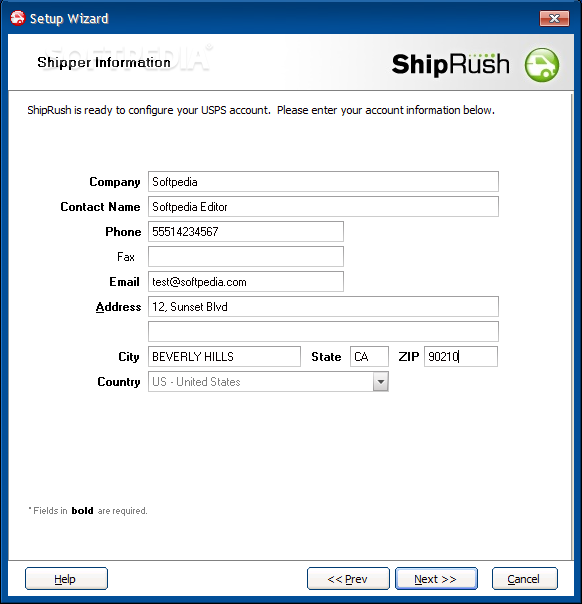The image size is (582, 604).
Task: Open the Country dropdown arrow
Action: 381,382
